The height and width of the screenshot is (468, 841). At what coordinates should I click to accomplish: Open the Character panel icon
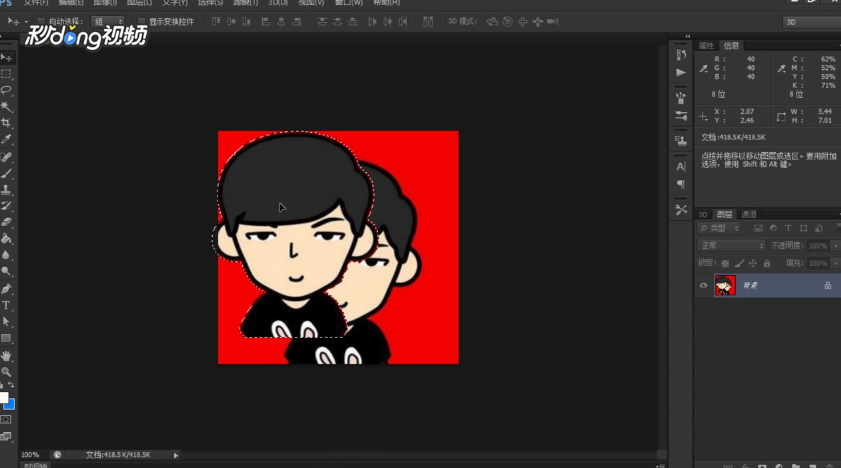pyautogui.click(x=681, y=166)
